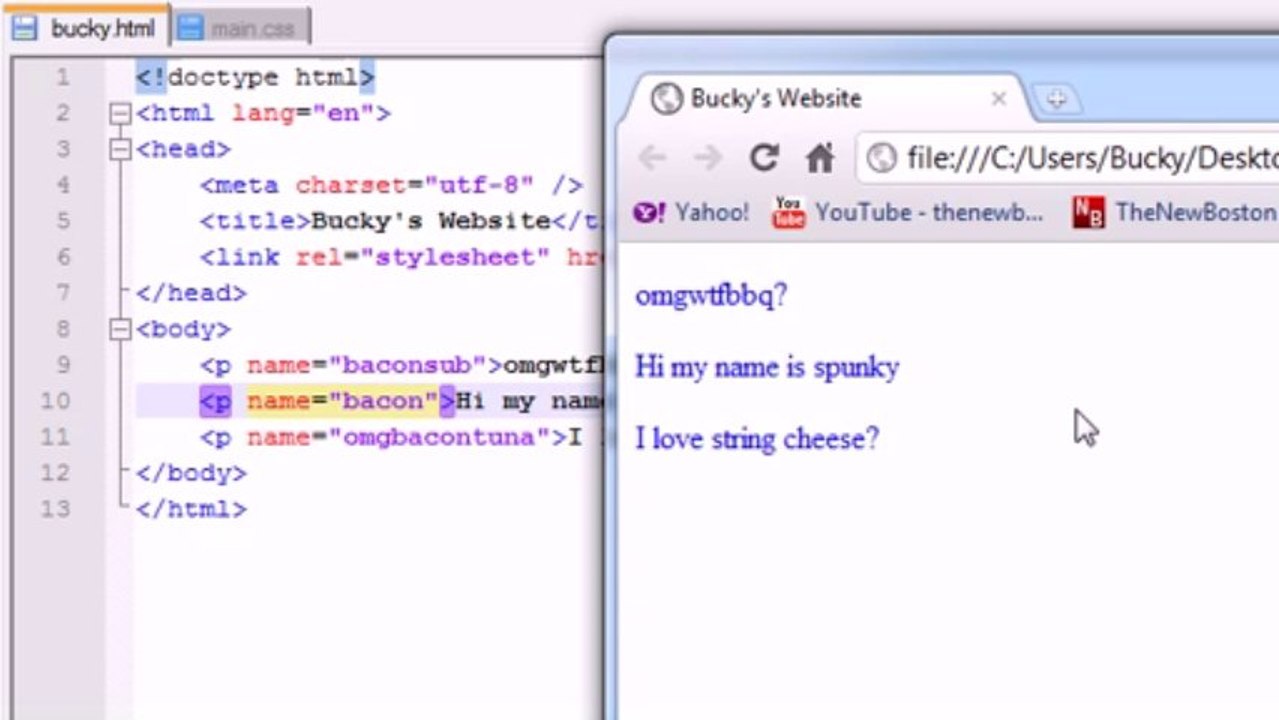
Task: Click the address bar with file:/// URL
Action: (x=1068, y=158)
